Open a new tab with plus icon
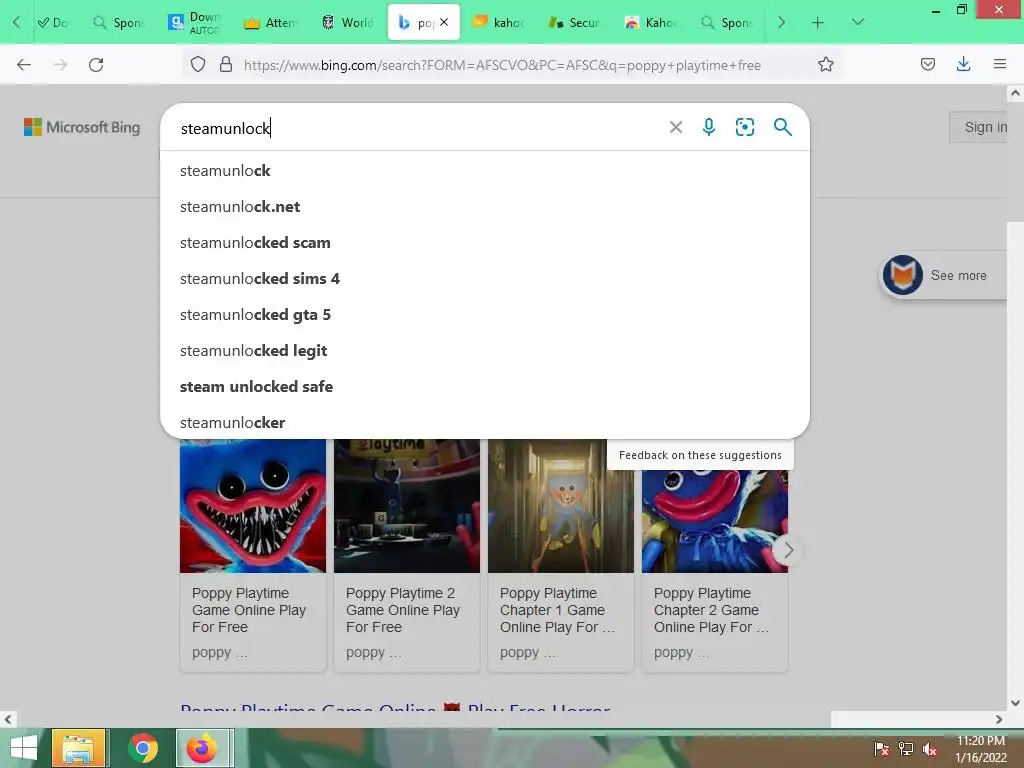 818,23
